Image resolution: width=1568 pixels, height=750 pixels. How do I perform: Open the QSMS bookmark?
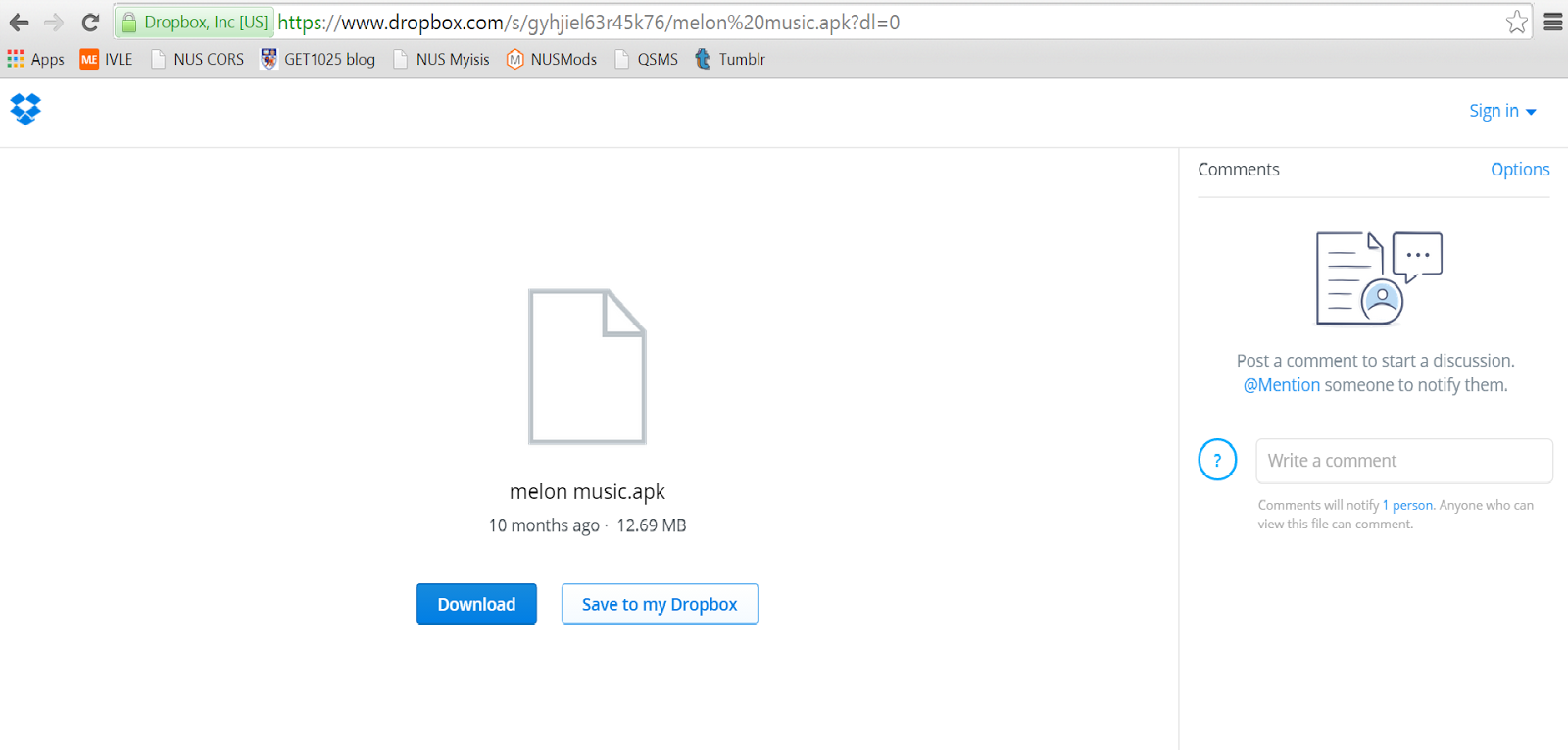click(x=646, y=59)
